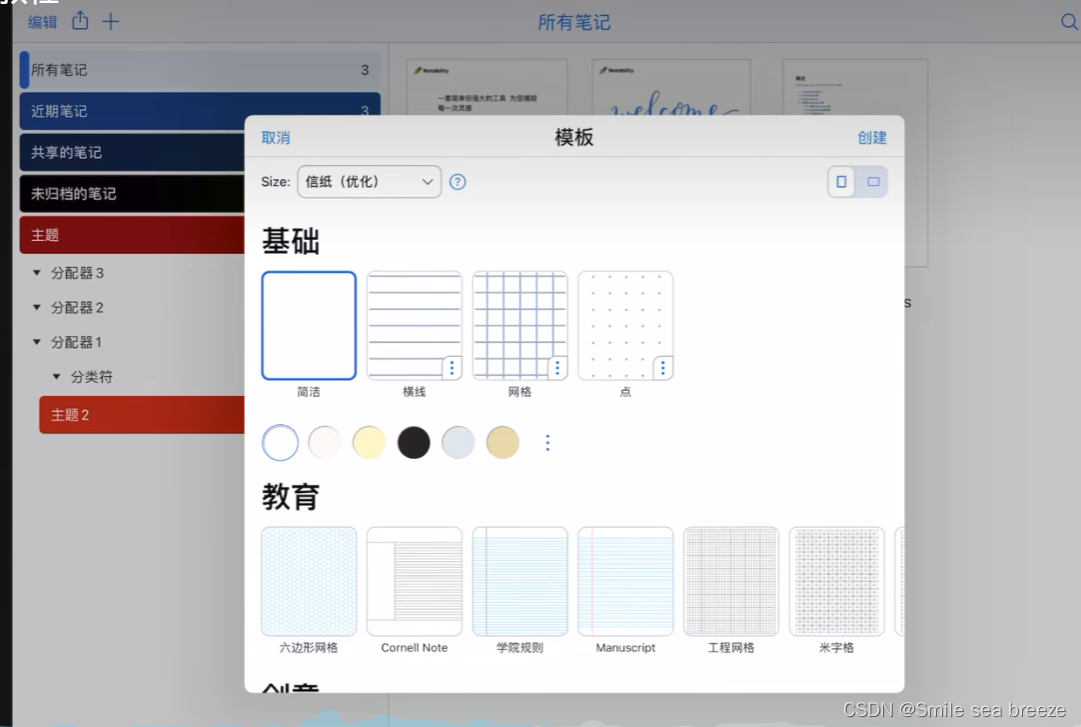
Task: Choose the black paper color swatch
Action: 414,442
